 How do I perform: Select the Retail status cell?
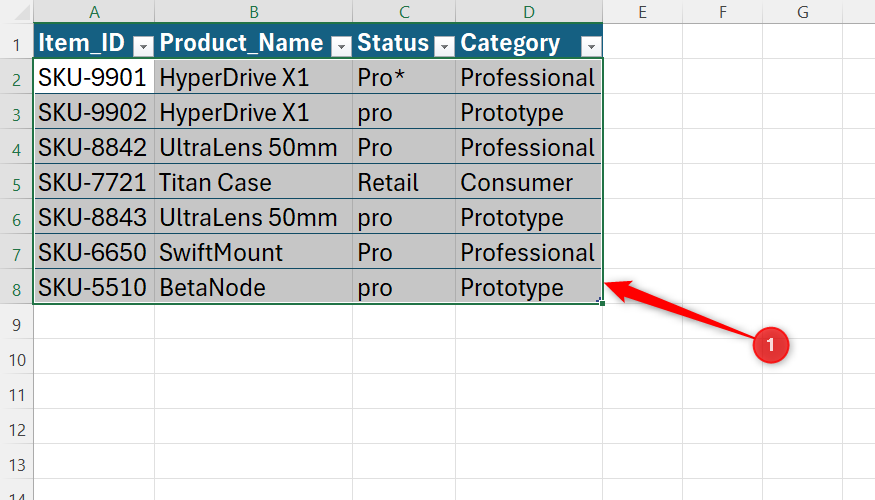click(404, 181)
